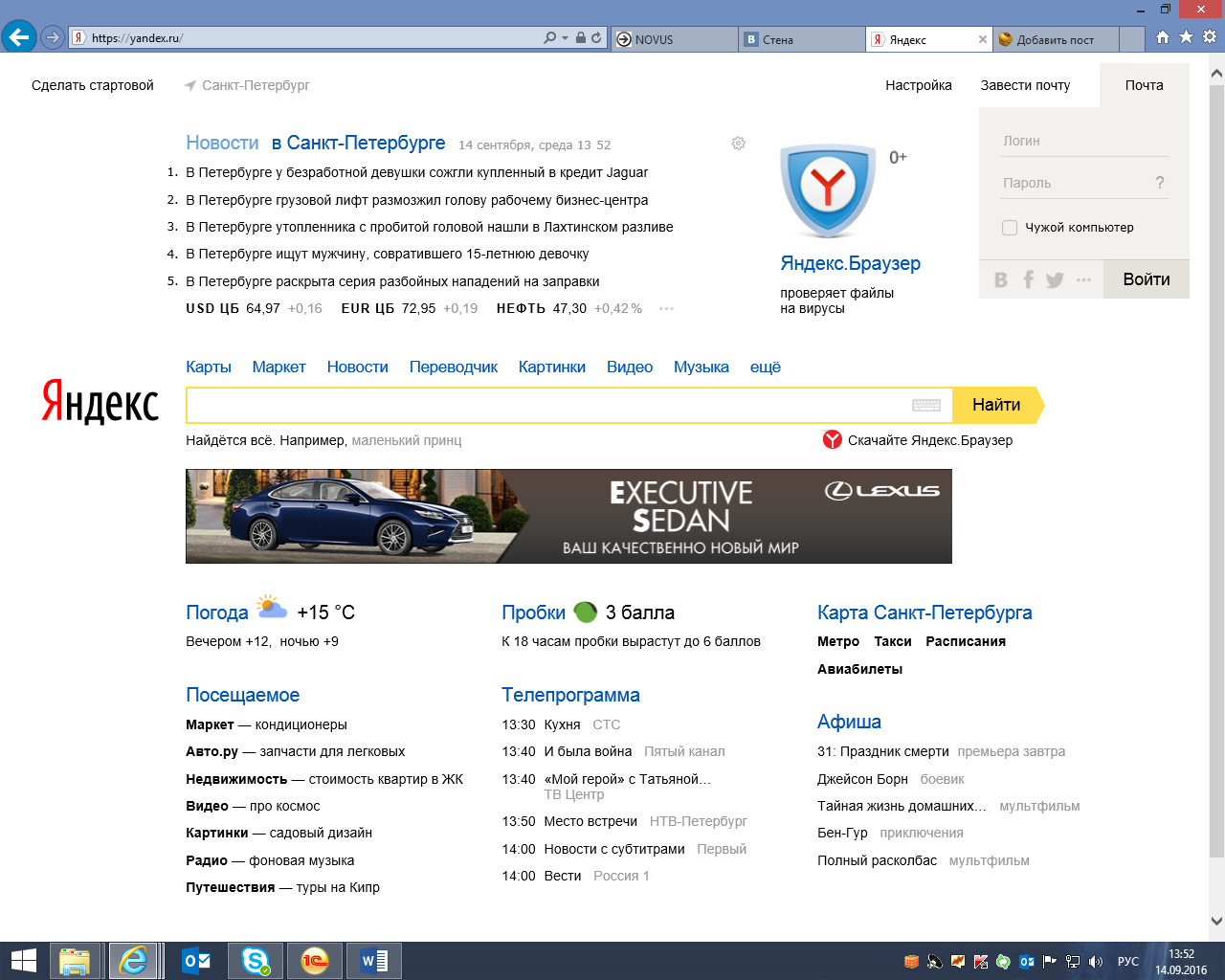Expand more currency rates ellipsis
This screenshot has width=1225, height=980.
pyautogui.click(x=666, y=308)
